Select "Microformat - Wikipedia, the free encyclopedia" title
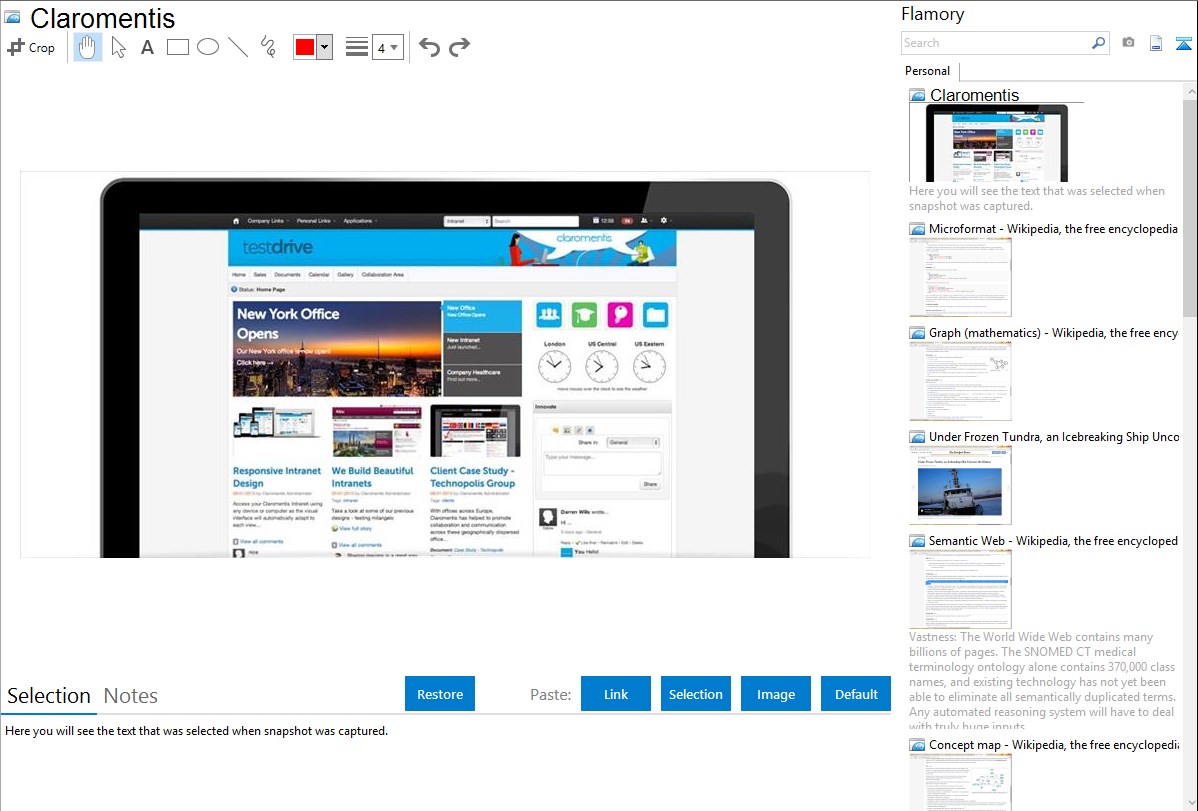Screen dimensions: 1198x811 point(1053,229)
